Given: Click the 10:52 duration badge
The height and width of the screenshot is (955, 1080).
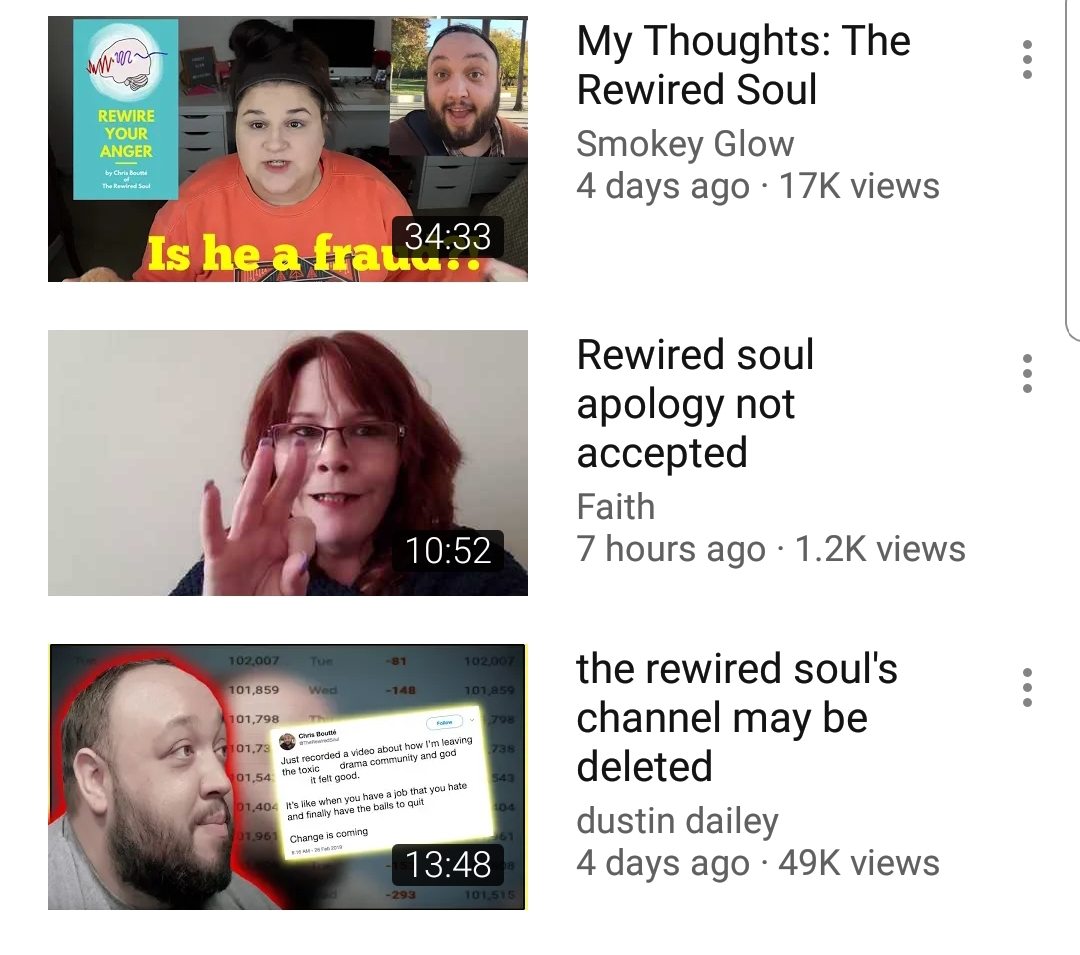Looking at the screenshot, I should [x=448, y=550].
